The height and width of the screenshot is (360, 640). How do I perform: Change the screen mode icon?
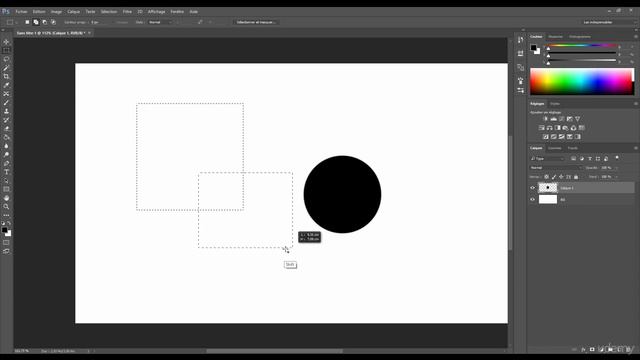click(x=6, y=251)
